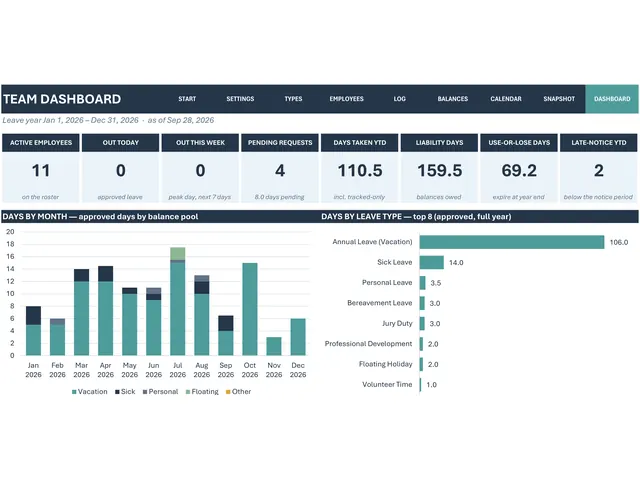Click the Floating legend color swatch
Image resolution: width=640 pixels, height=480 pixels.
point(188,392)
